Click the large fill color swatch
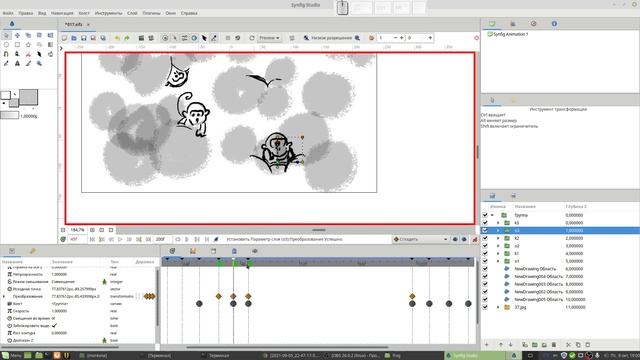 point(28,97)
